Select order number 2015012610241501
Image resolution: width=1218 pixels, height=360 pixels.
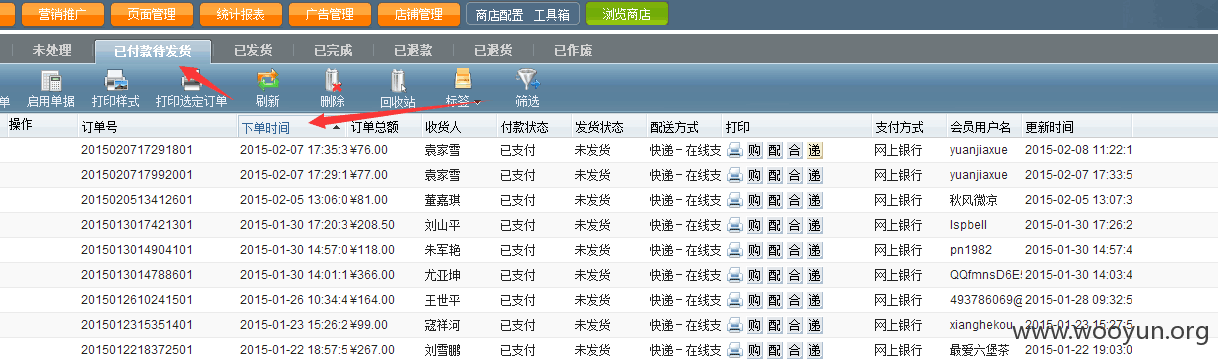[x=137, y=300]
